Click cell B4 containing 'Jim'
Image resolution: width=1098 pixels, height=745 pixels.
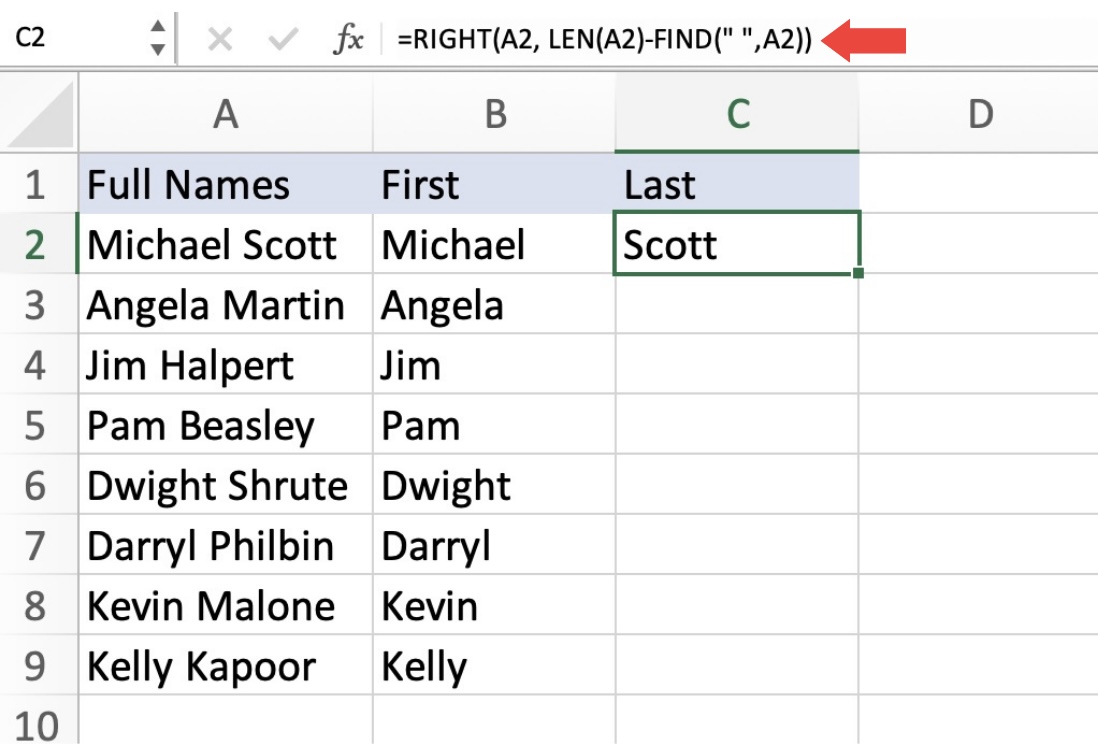coord(494,365)
